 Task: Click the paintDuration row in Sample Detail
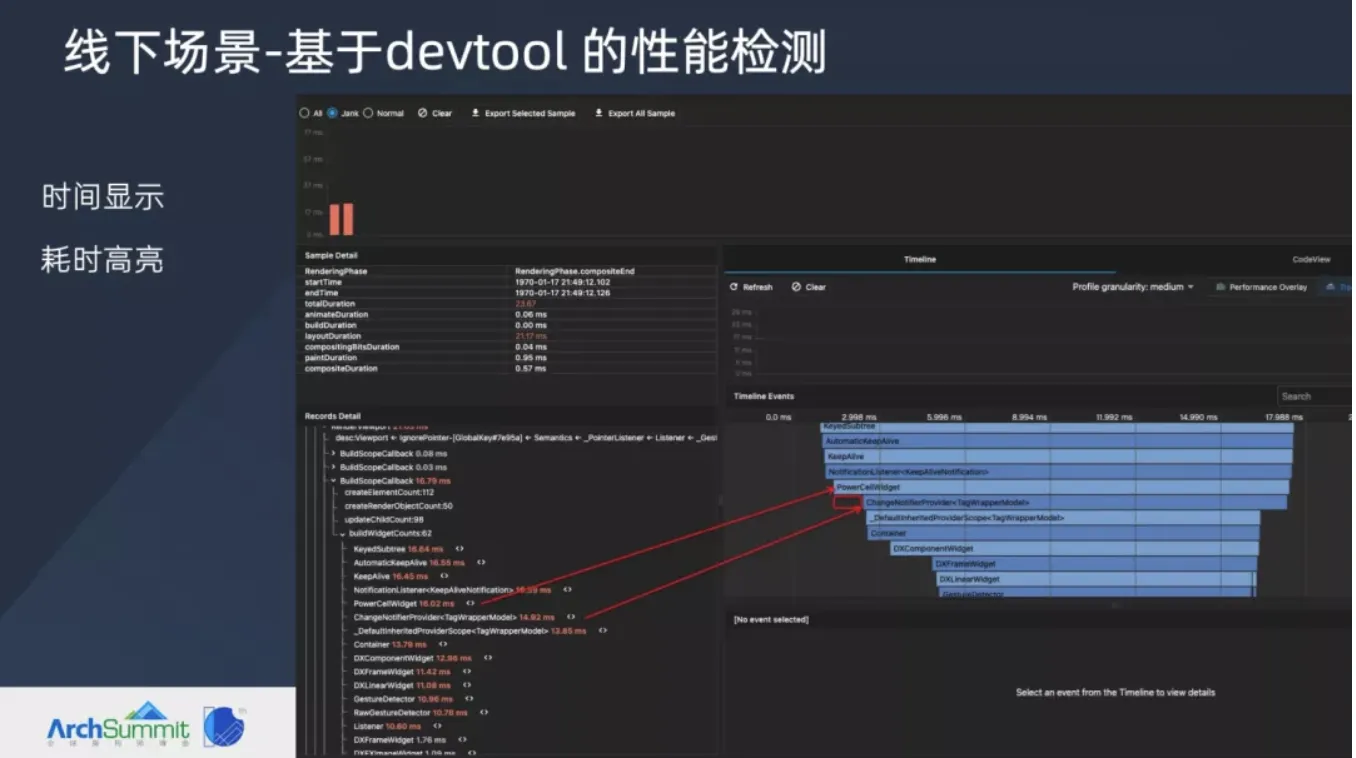tap(510, 358)
